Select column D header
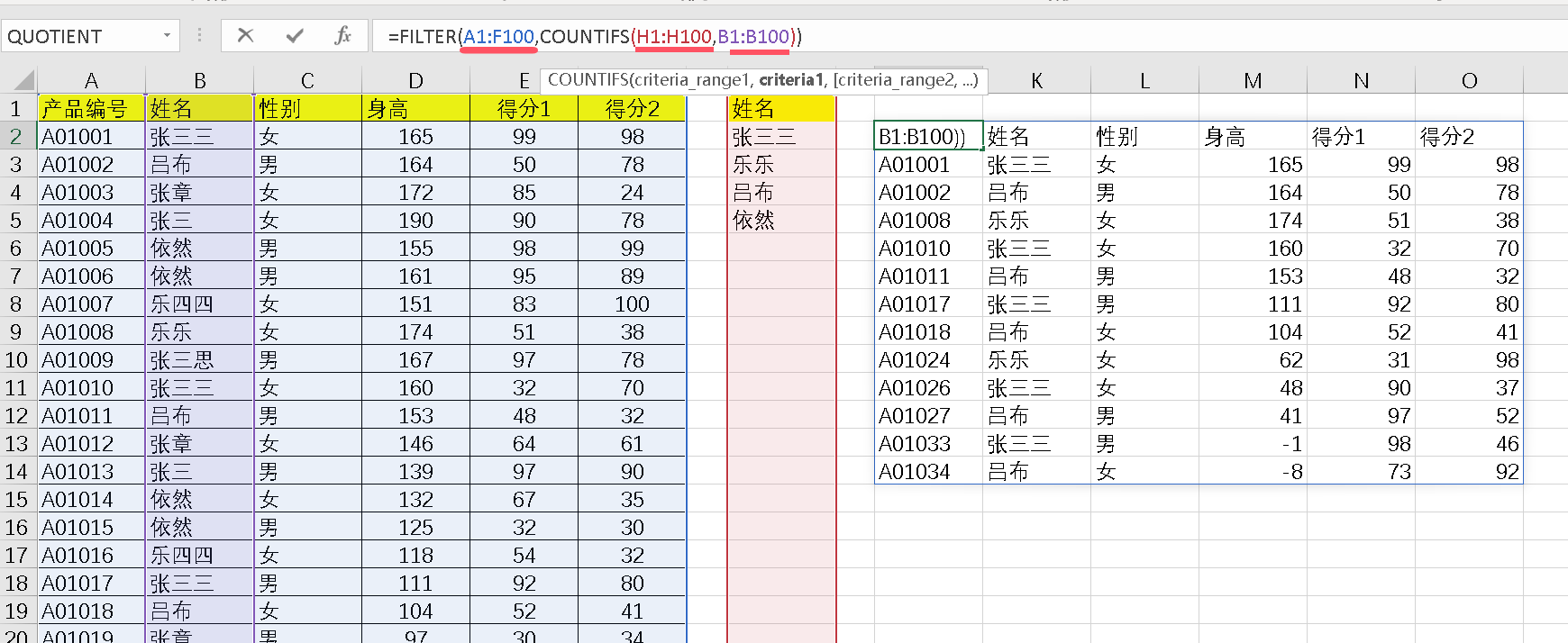1568x643 pixels. [x=415, y=80]
